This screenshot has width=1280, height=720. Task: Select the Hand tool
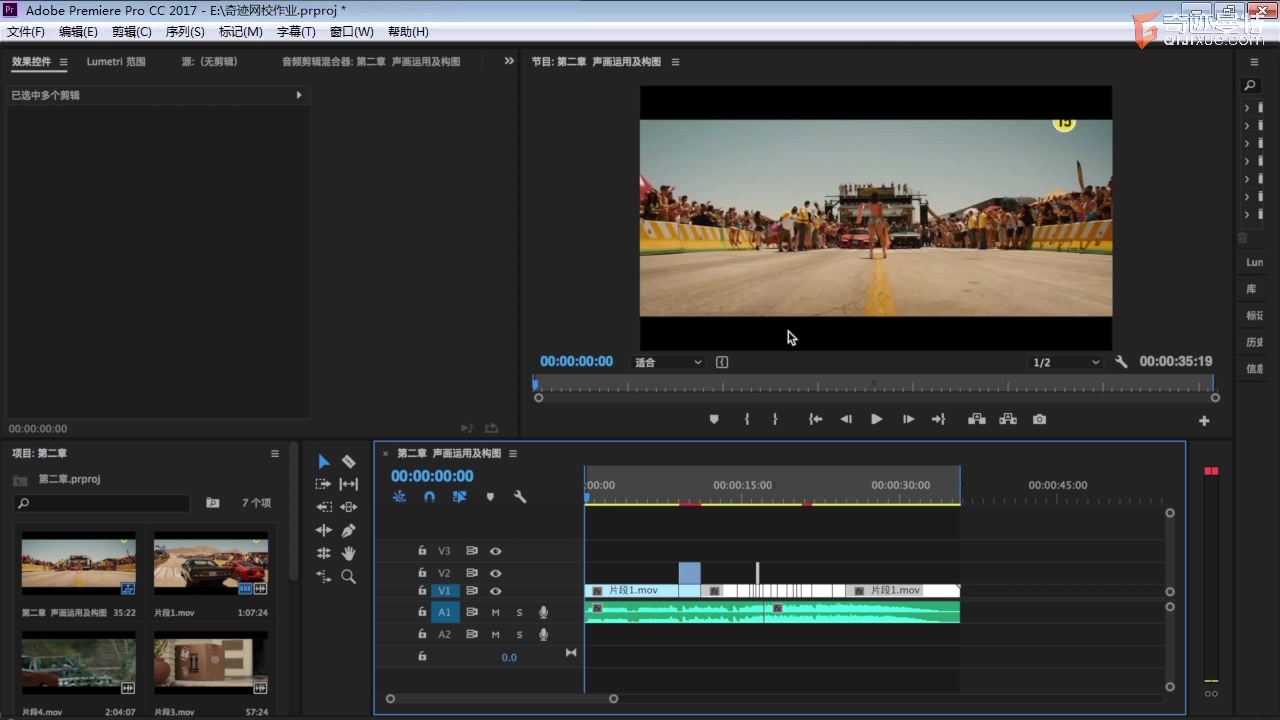[348, 553]
